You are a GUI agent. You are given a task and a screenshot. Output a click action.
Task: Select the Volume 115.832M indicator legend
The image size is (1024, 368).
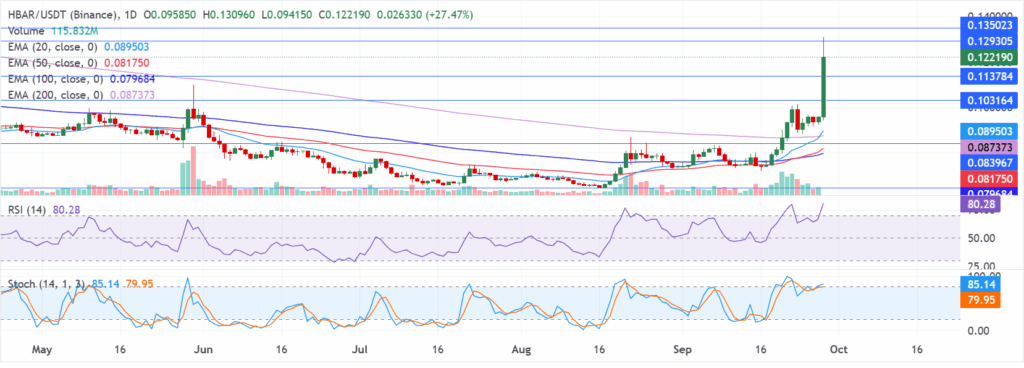pyautogui.click(x=53, y=31)
